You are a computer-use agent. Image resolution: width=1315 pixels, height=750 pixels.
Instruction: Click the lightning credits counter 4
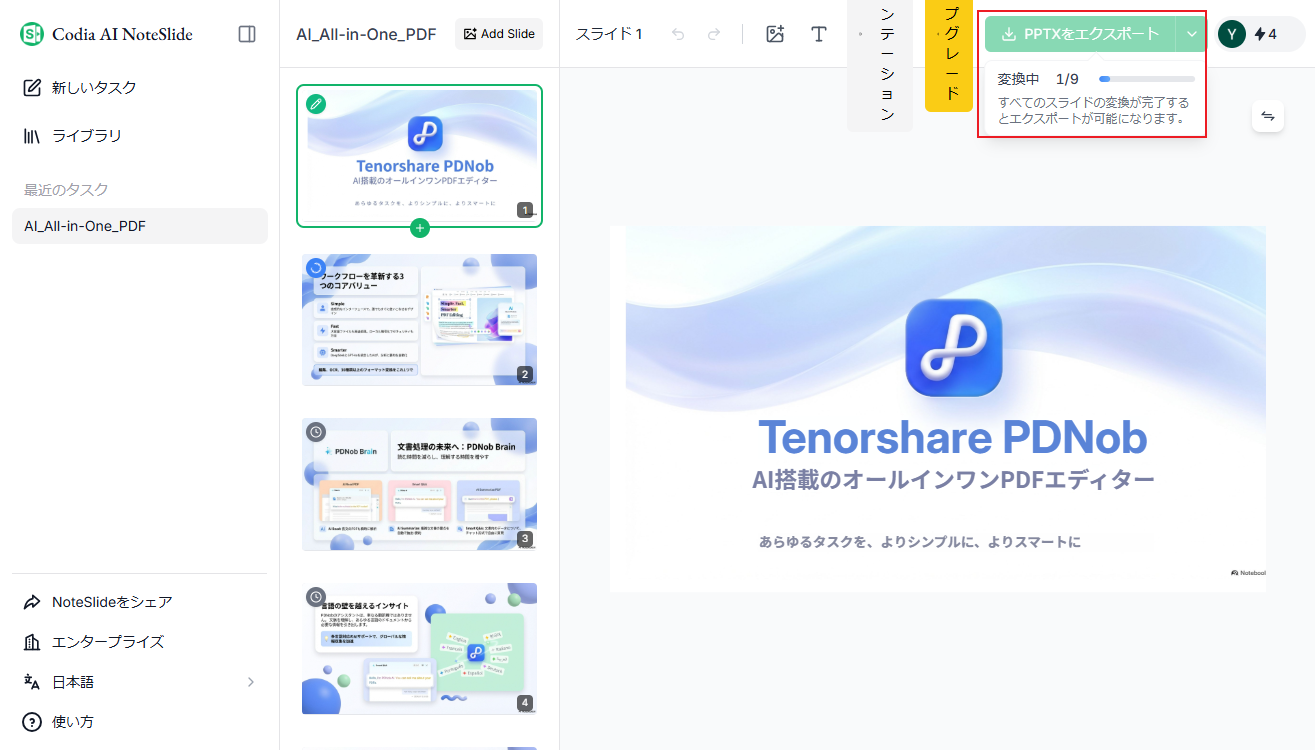click(1265, 34)
